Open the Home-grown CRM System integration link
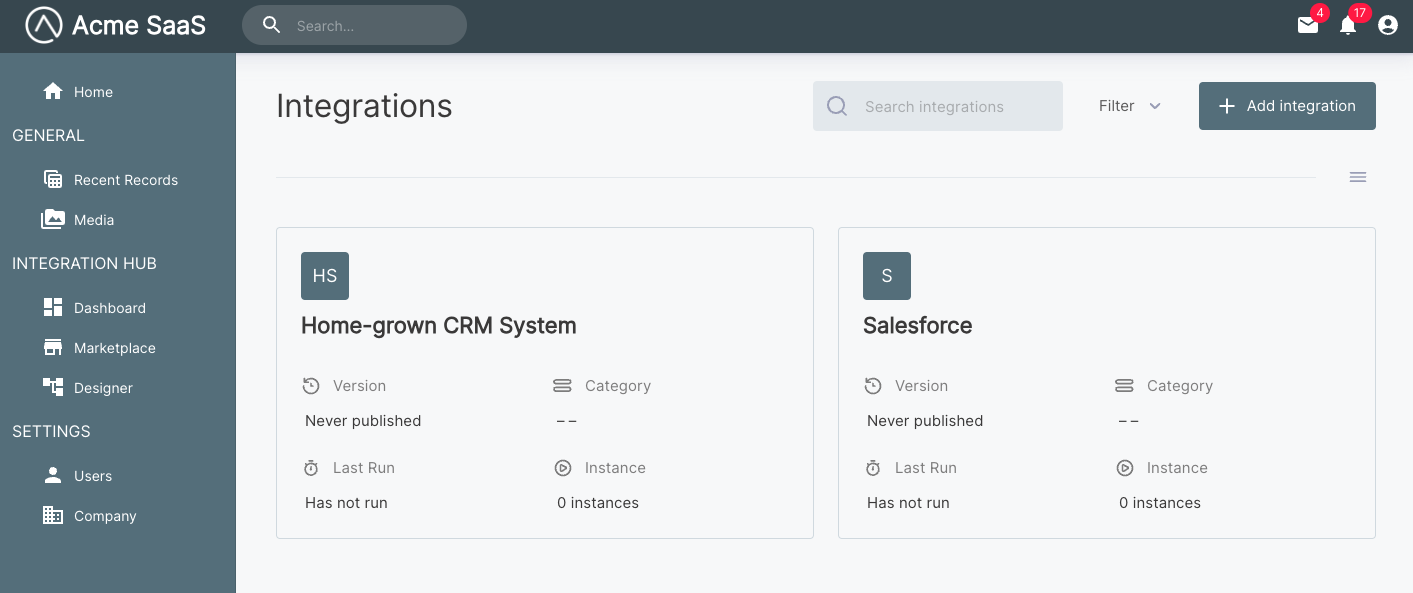Image resolution: width=1413 pixels, height=593 pixels. [438, 325]
